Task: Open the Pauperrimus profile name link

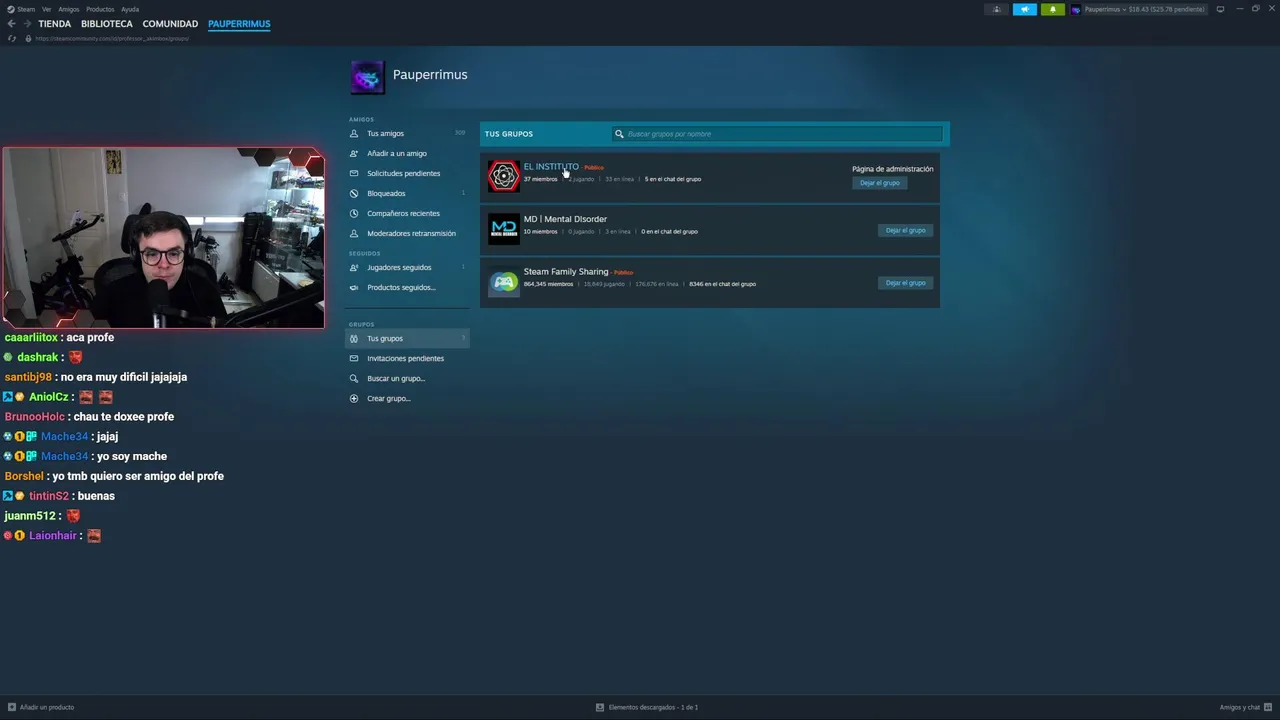Action: [430, 75]
